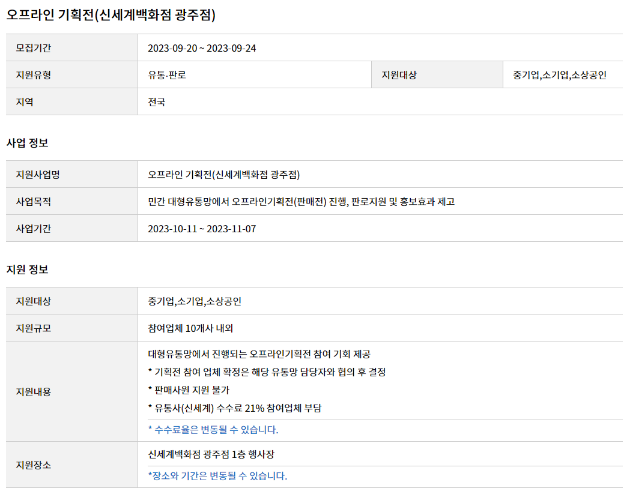Image resolution: width=623 pixels, height=493 pixels.
Task: Click the blue note 수수료율은 변동될 수 있습니다
Action: pyautogui.click(x=213, y=430)
